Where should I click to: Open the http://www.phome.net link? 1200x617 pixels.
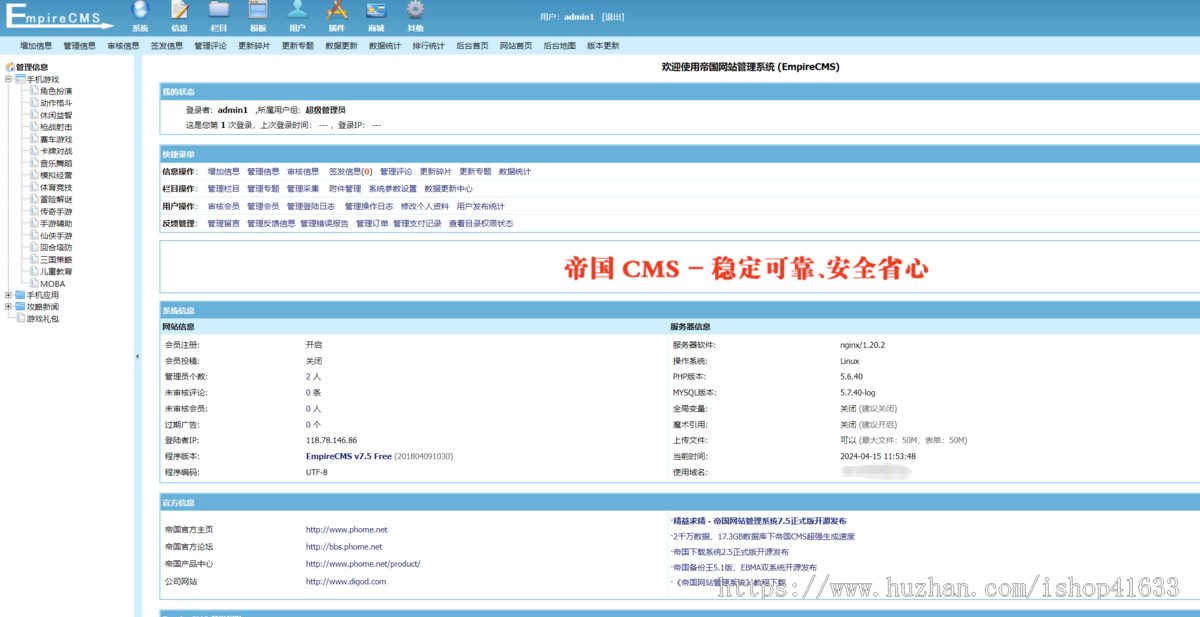tap(346, 530)
